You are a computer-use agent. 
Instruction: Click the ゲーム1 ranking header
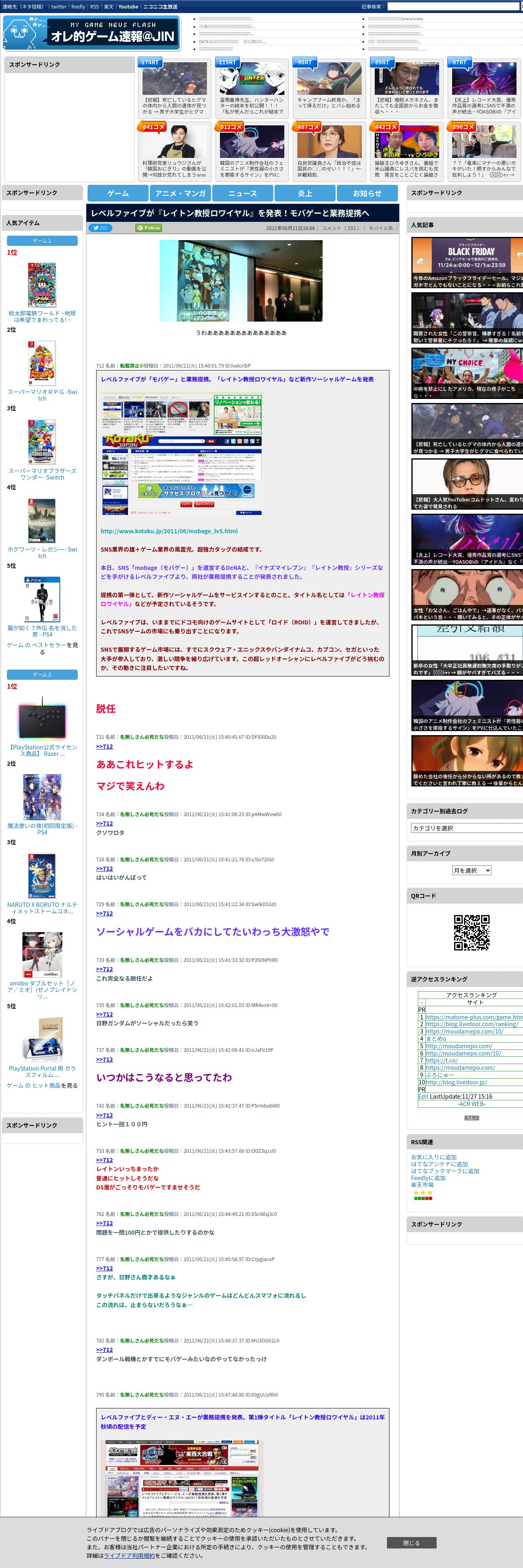(42, 241)
